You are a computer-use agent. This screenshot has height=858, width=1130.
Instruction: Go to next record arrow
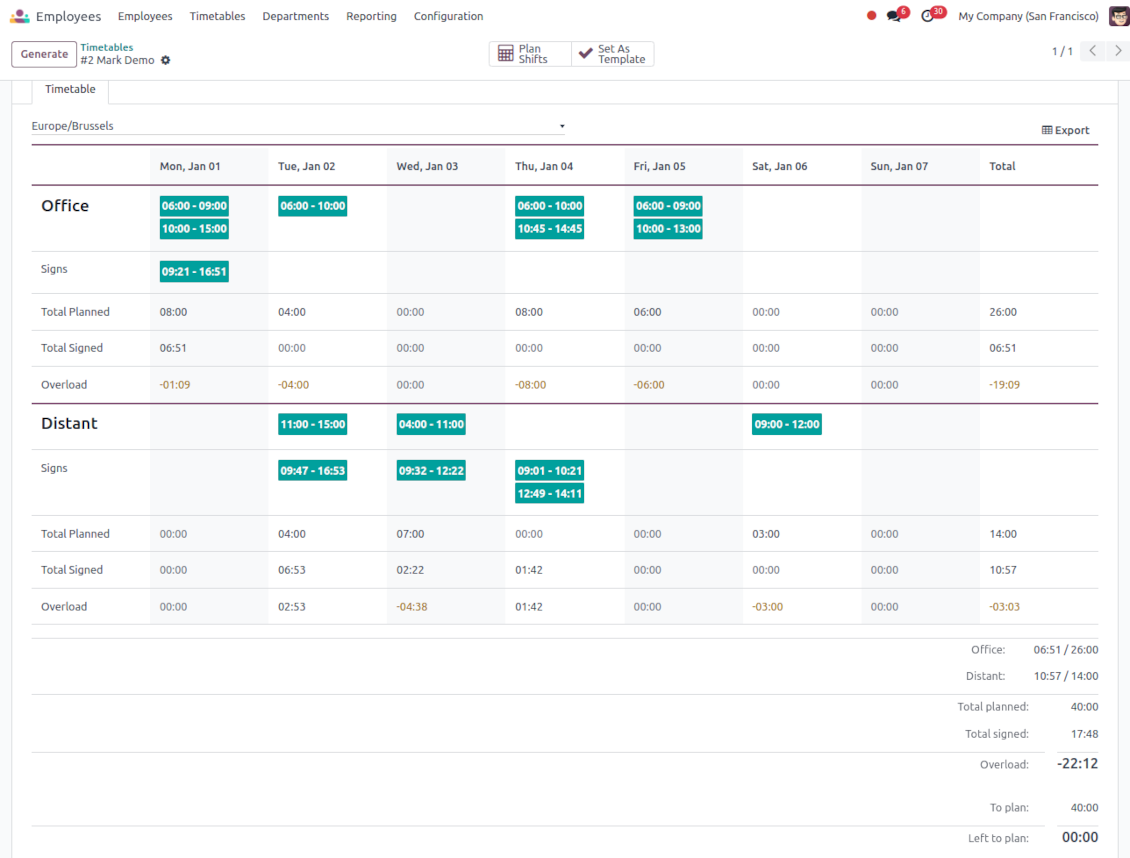(1118, 50)
